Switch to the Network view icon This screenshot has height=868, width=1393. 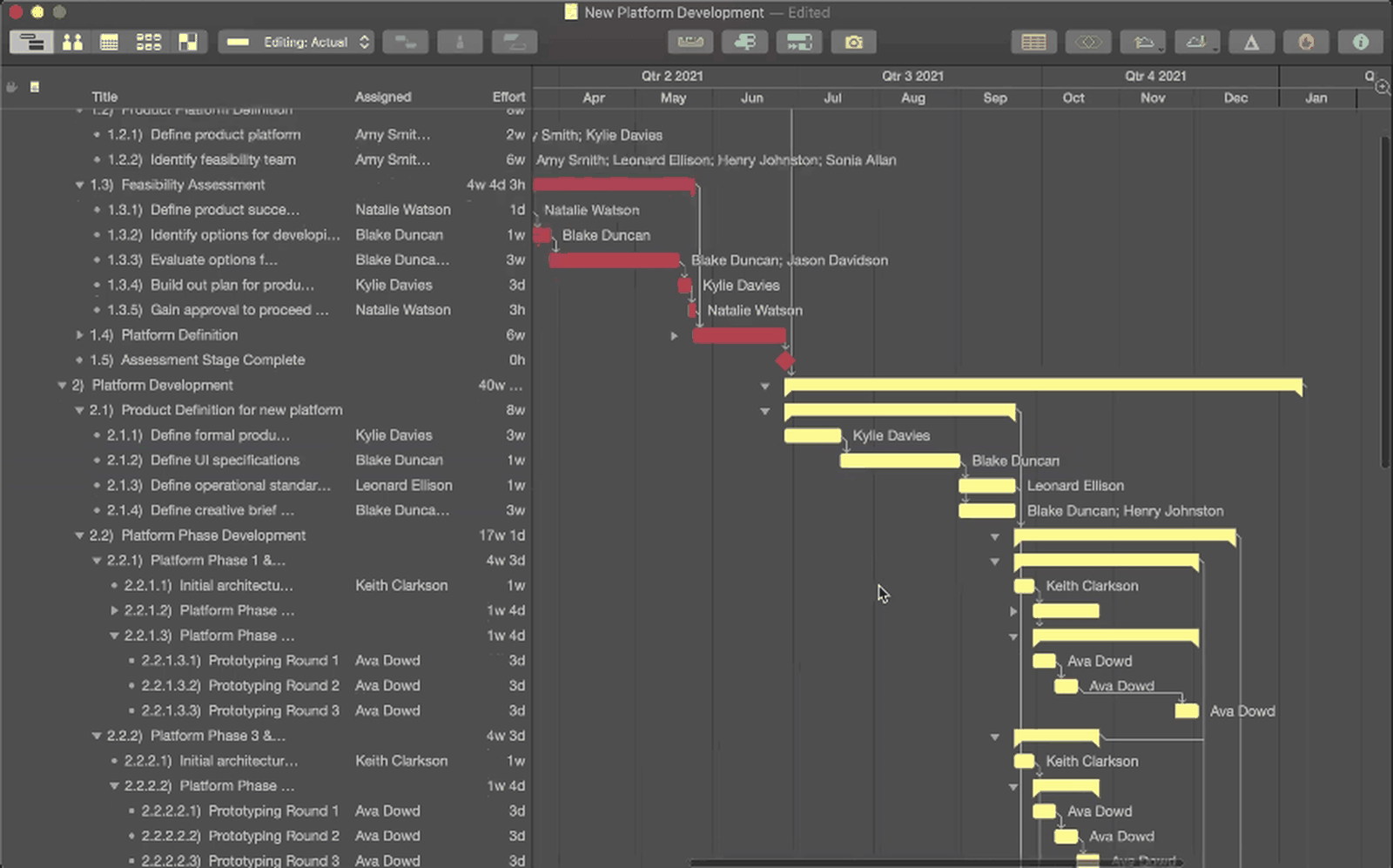149,42
